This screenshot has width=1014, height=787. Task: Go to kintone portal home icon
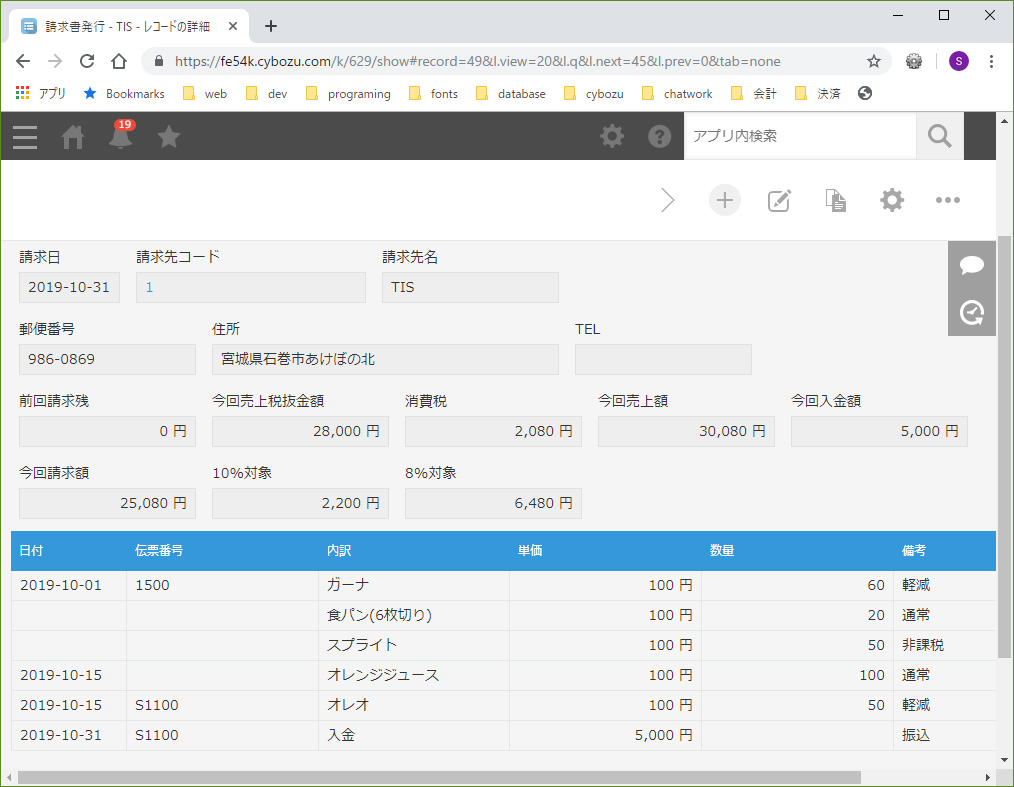coord(73,136)
